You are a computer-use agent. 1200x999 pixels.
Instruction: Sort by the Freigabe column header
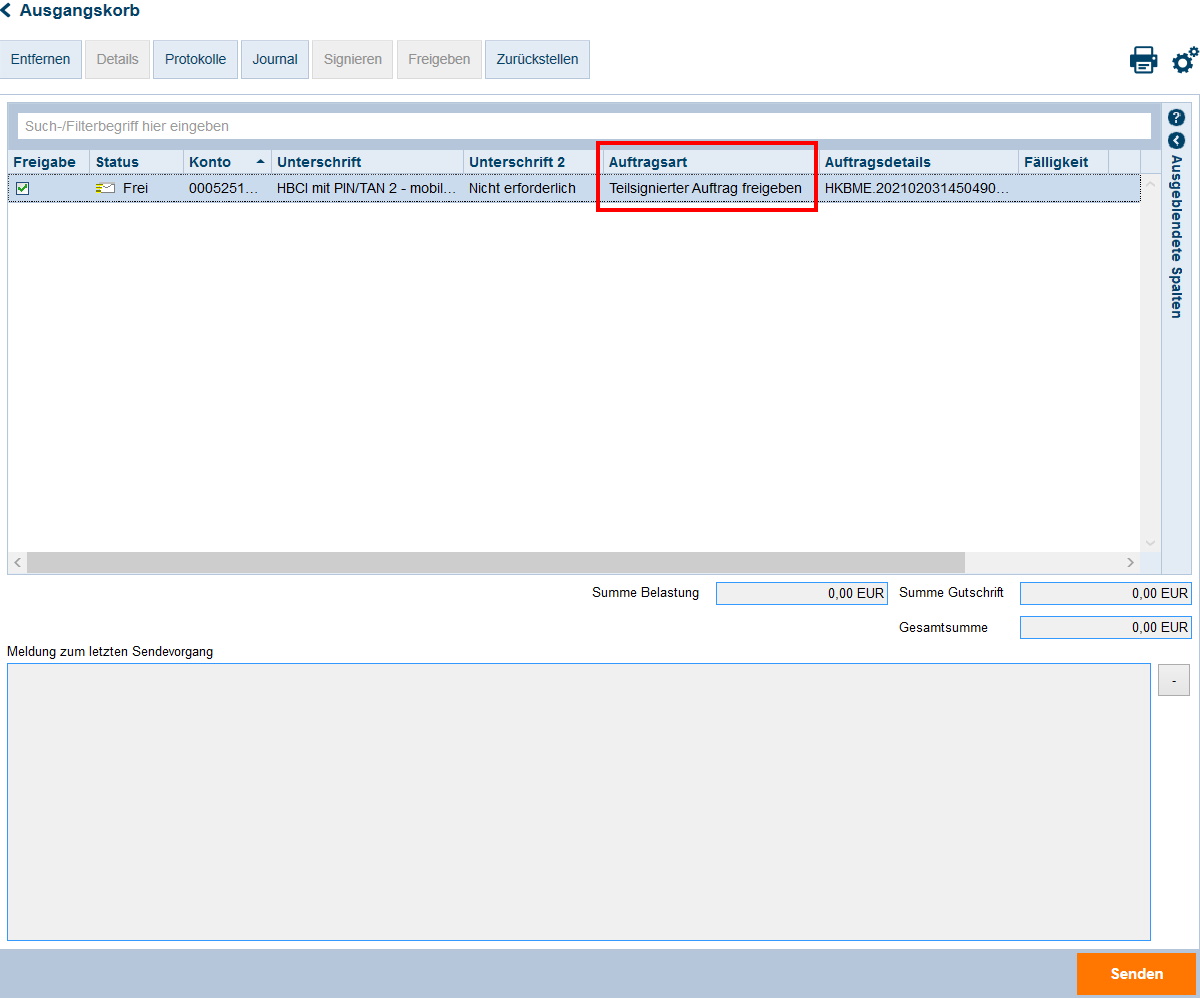coord(48,162)
